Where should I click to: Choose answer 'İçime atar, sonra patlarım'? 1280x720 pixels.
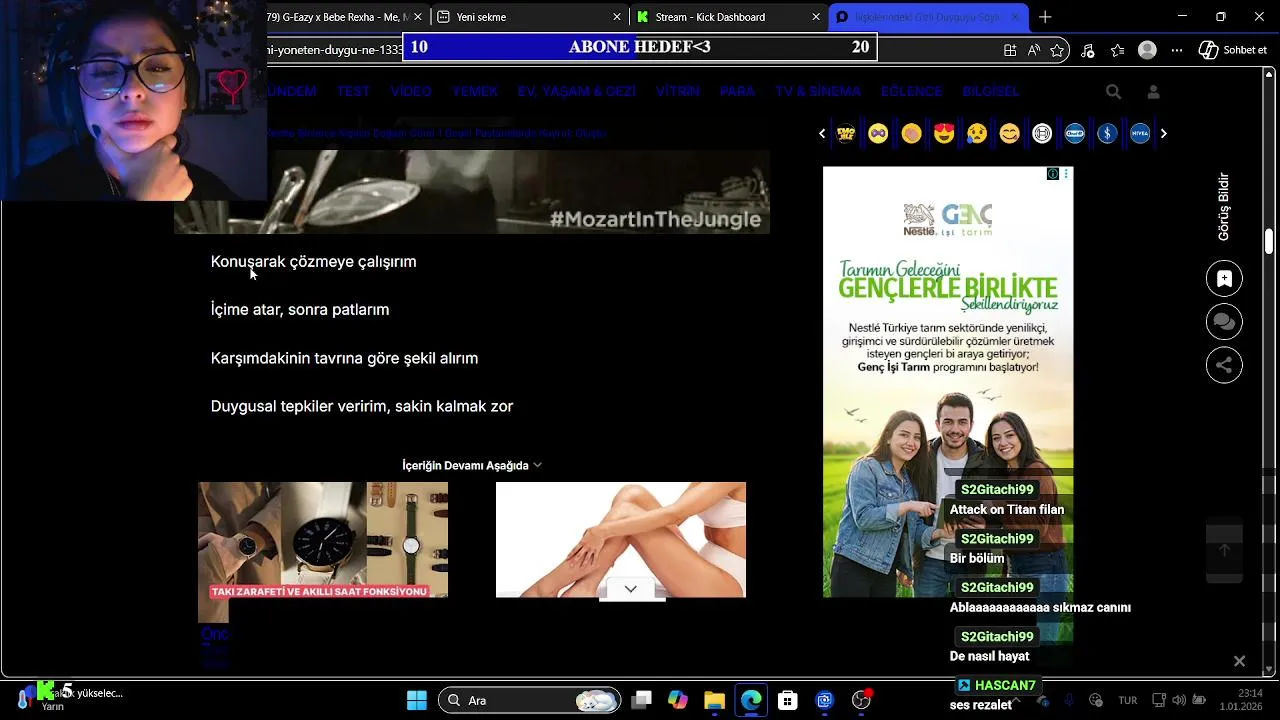coord(300,310)
